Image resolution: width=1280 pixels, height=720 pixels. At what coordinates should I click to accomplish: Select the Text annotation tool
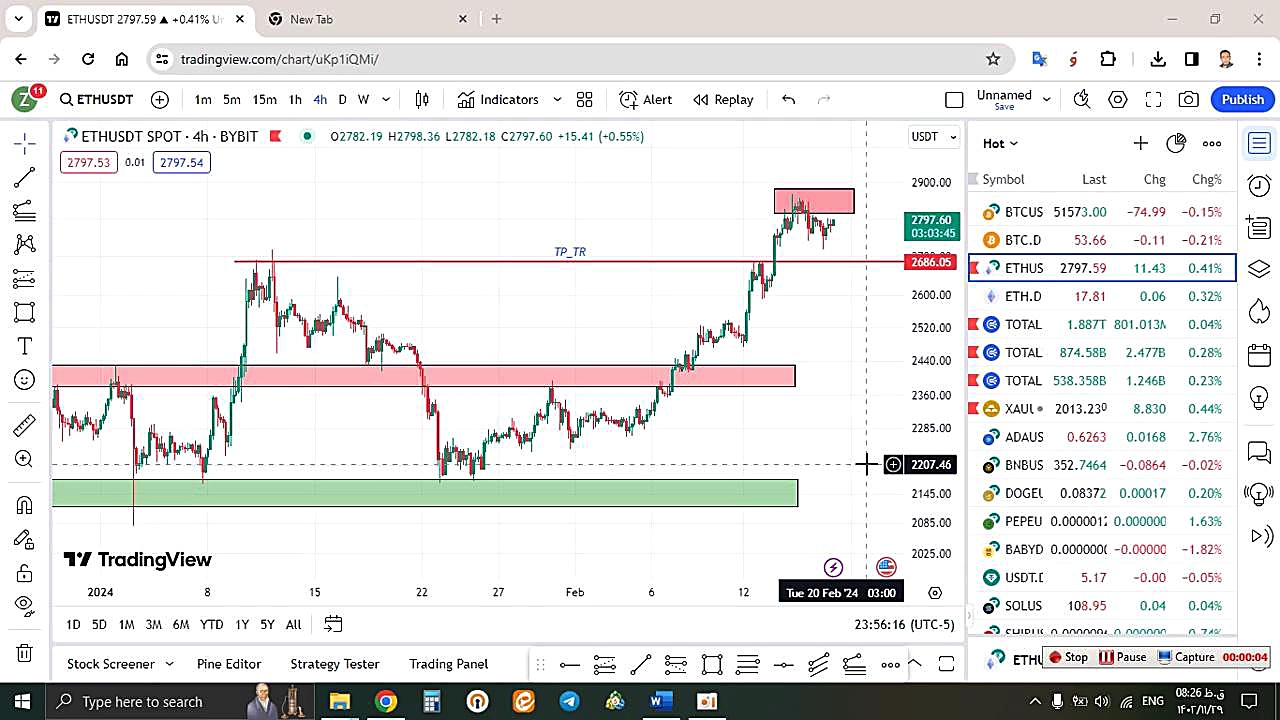tap(25, 346)
